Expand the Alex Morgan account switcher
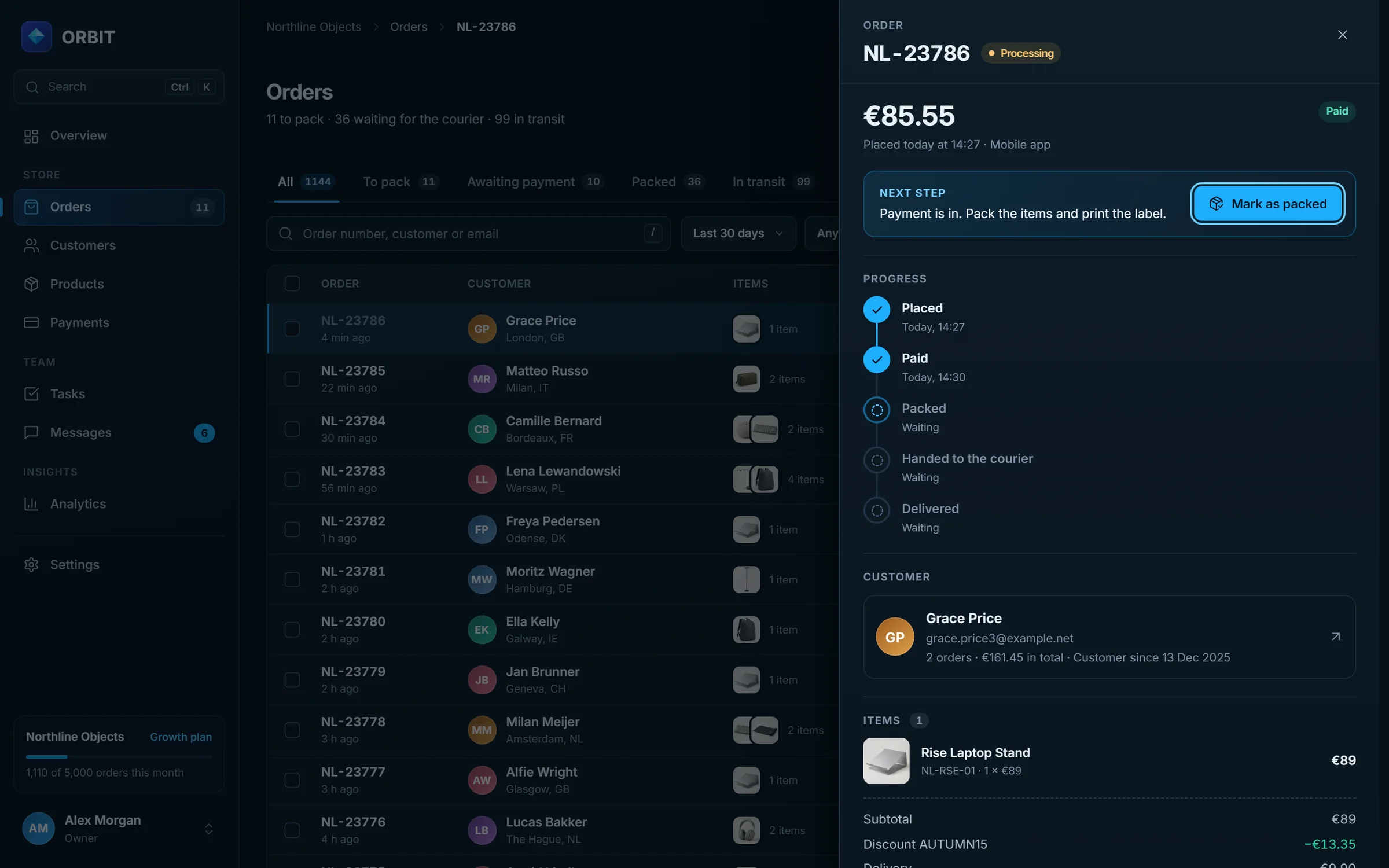The height and width of the screenshot is (868, 1389). pos(209,829)
